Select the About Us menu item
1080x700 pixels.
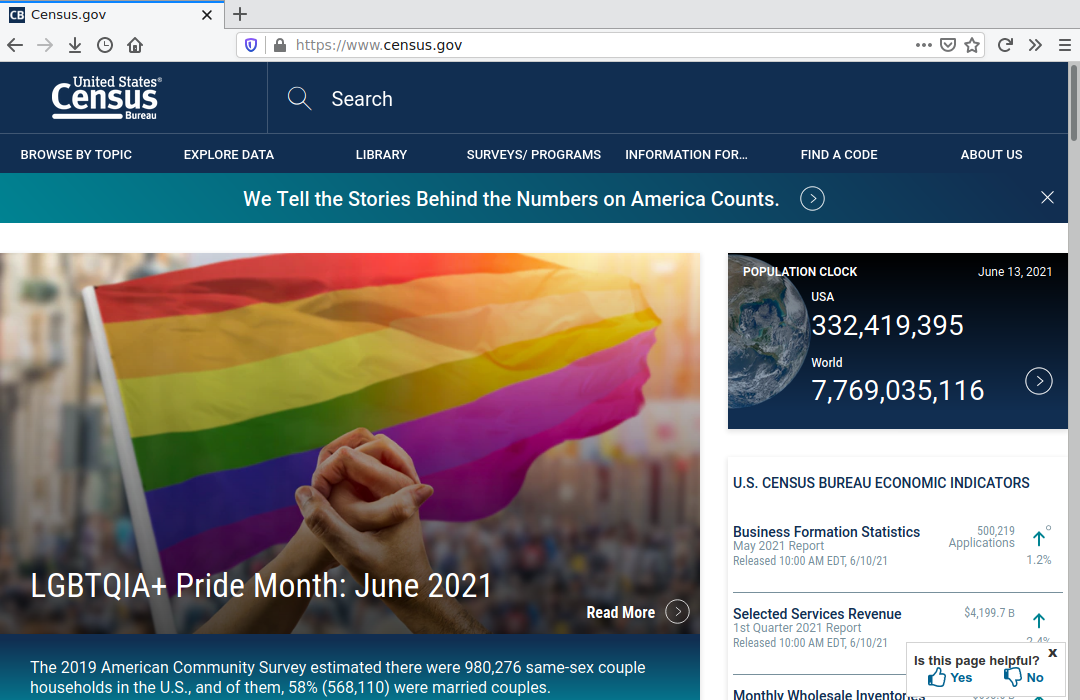[991, 155]
